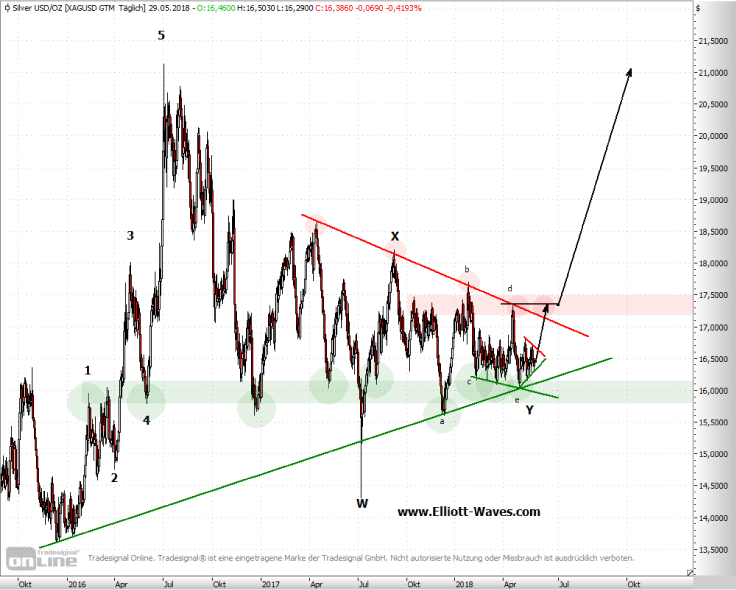This screenshot has height=590, width=736.
Task: Open the www.Elliott-Waves.com link
Action: pos(468,511)
